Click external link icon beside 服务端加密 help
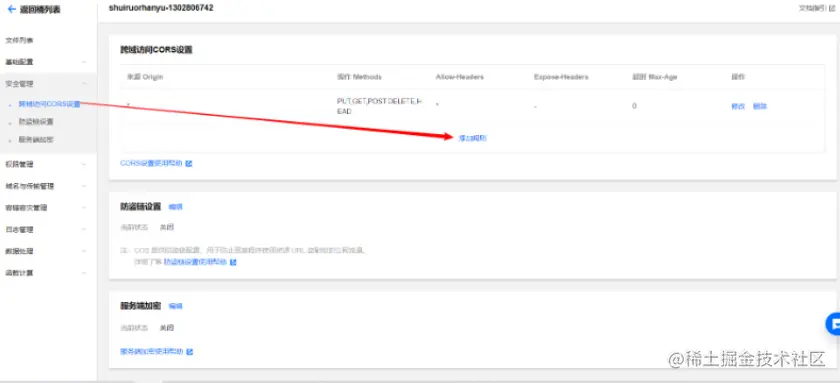Viewport: 840px width, 383px height. click(190, 352)
